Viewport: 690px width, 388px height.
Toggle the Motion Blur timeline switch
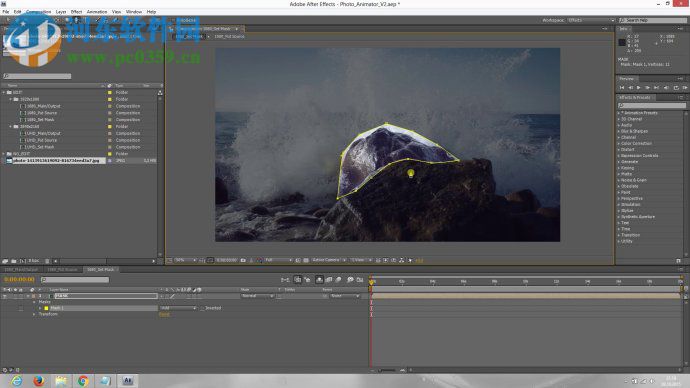(x=338, y=280)
